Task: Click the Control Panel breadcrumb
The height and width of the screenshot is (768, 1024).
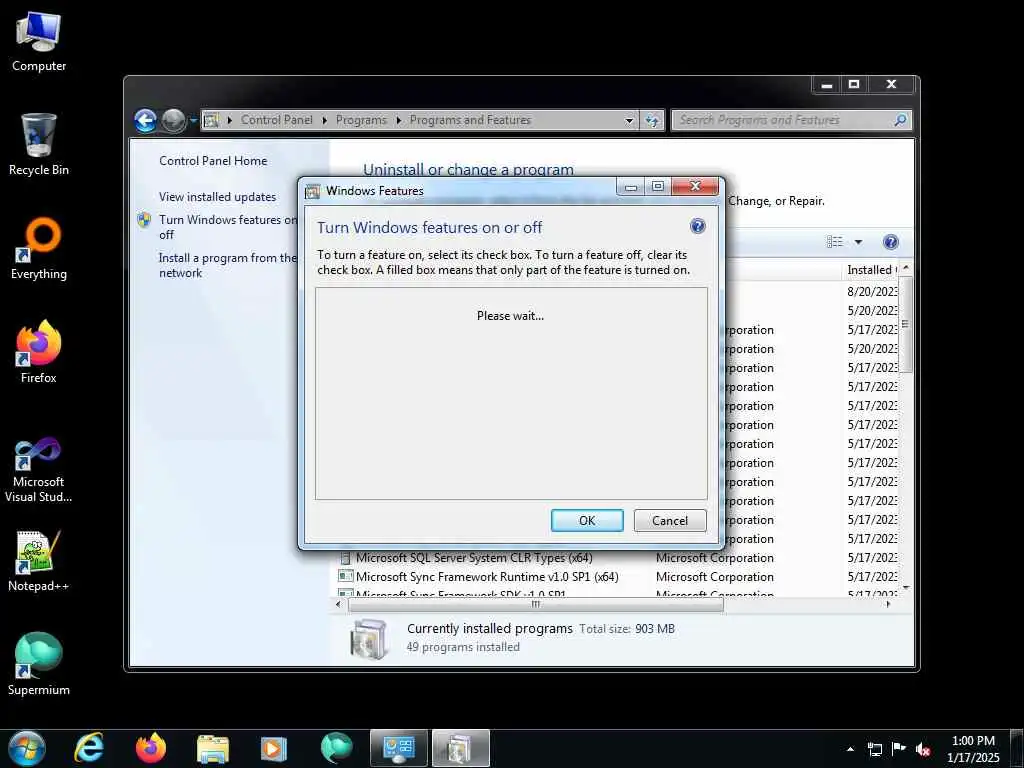Action: (x=277, y=120)
